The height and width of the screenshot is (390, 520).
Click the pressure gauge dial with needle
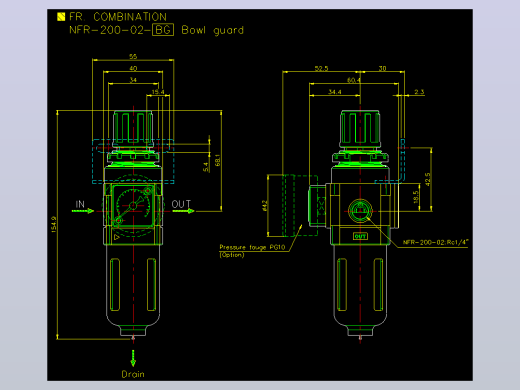[133, 206]
